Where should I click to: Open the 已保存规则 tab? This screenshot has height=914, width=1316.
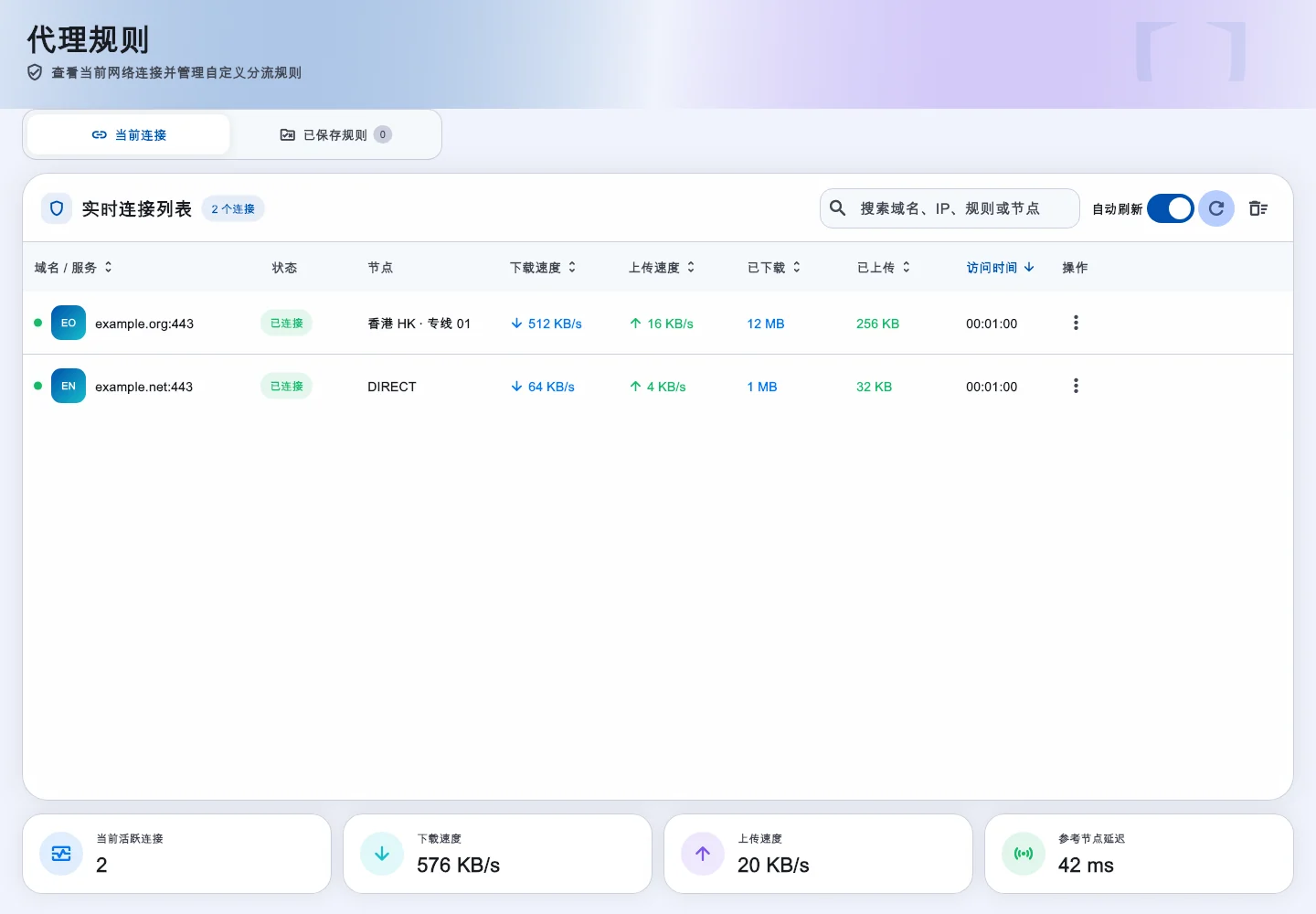[x=335, y=134]
